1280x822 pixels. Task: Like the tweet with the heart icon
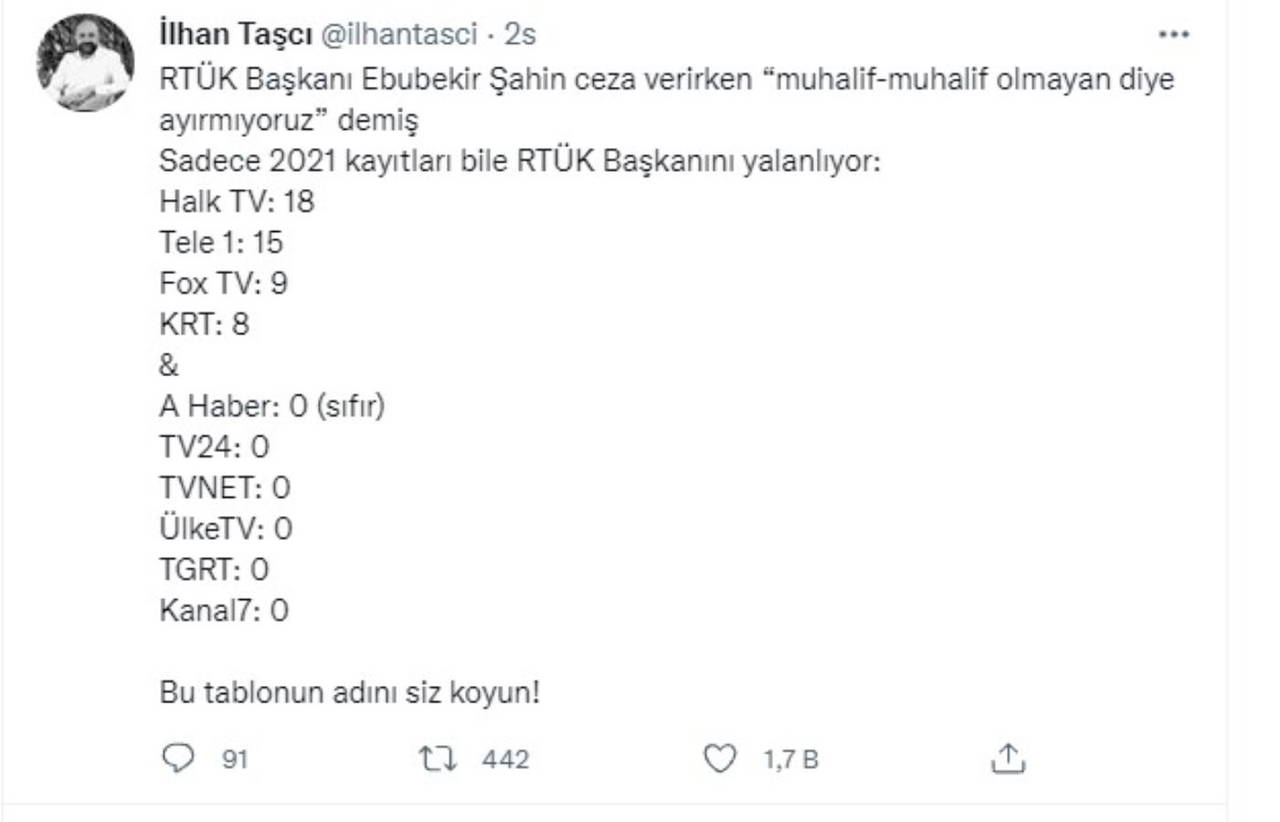coord(719,760)
